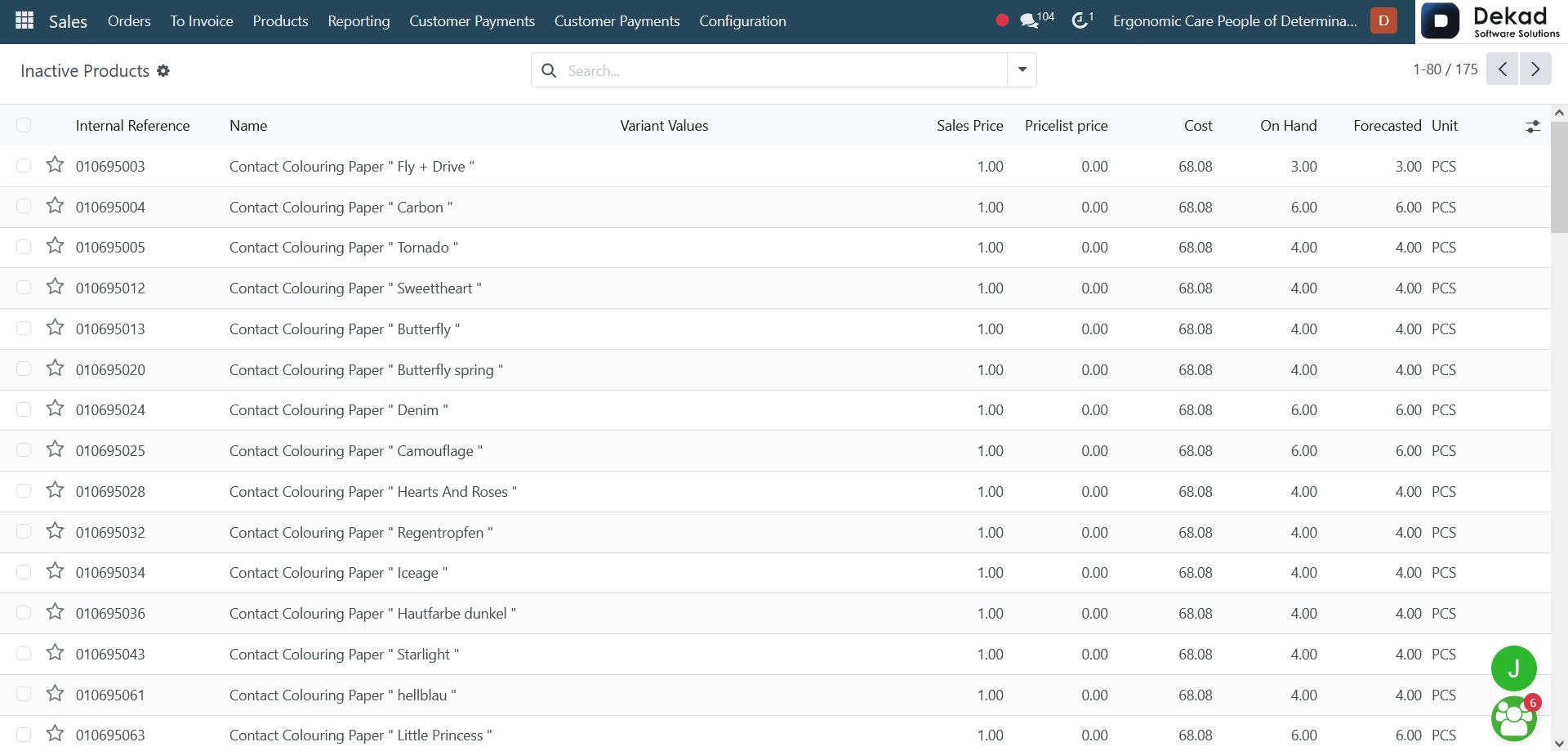Favorite the Hautfarbe dunkel product
Image resolution: width=1568 pixels, height=751 pixels.
(x=55, y=612)
